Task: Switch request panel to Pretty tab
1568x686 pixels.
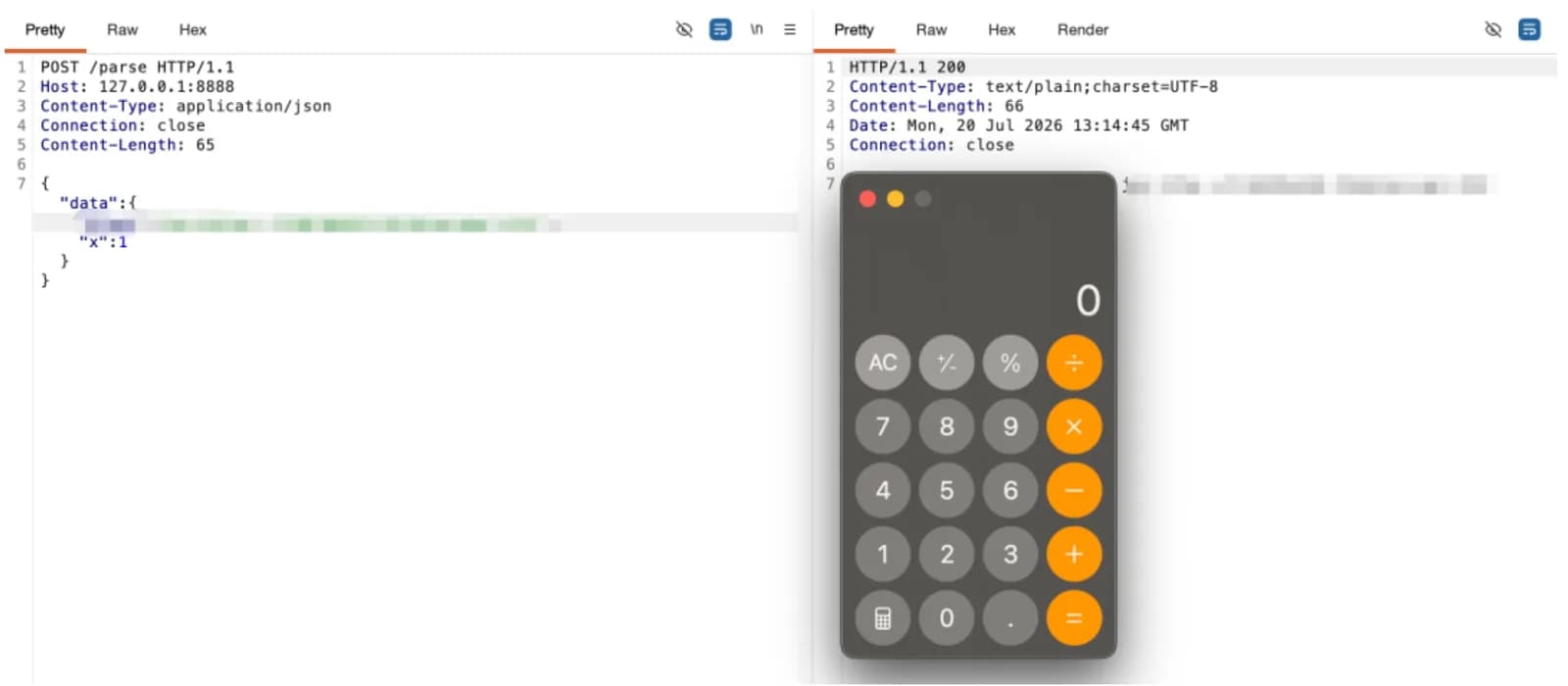Action: tap(45, 29)
